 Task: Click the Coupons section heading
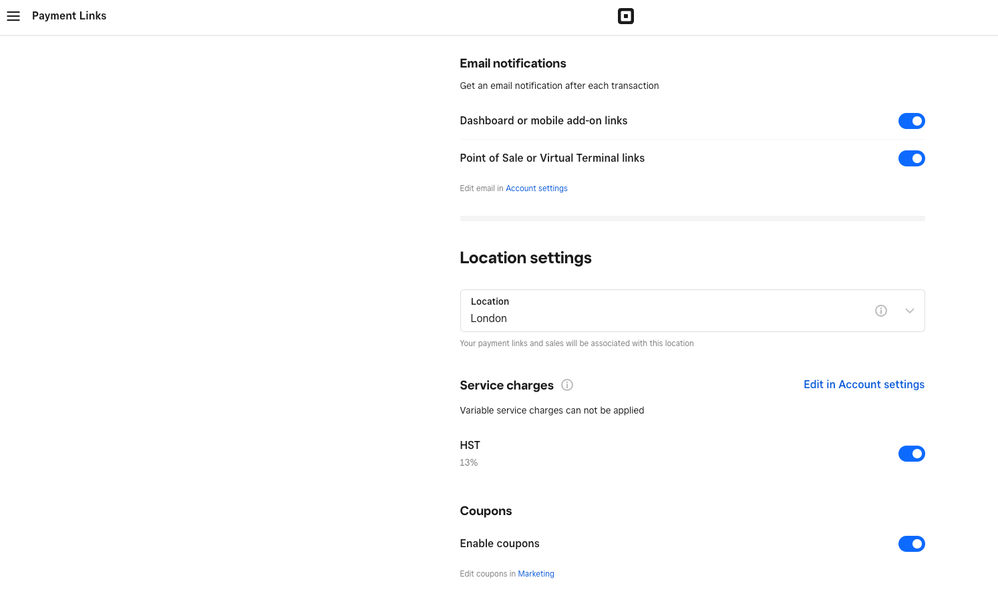(486, 511)
